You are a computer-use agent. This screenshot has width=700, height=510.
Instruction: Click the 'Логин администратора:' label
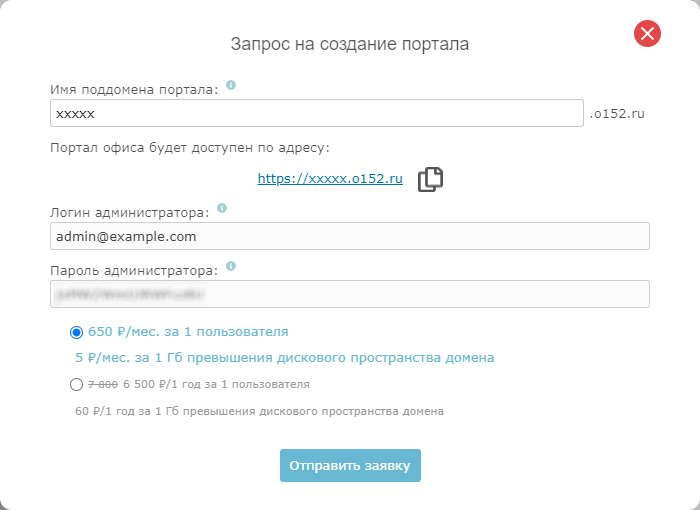[129, 212]
